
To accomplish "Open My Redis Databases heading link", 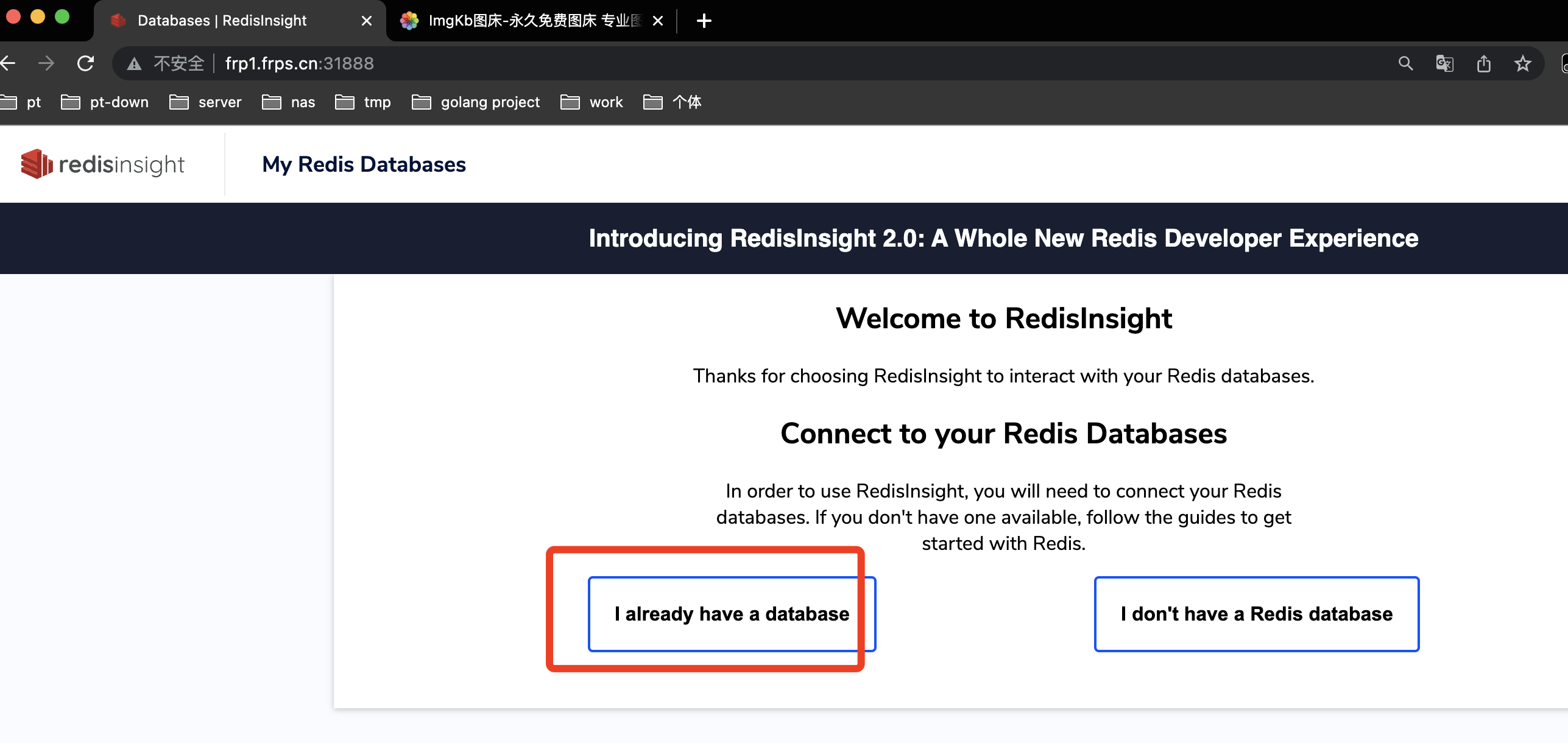I will [x=364, y=164].
